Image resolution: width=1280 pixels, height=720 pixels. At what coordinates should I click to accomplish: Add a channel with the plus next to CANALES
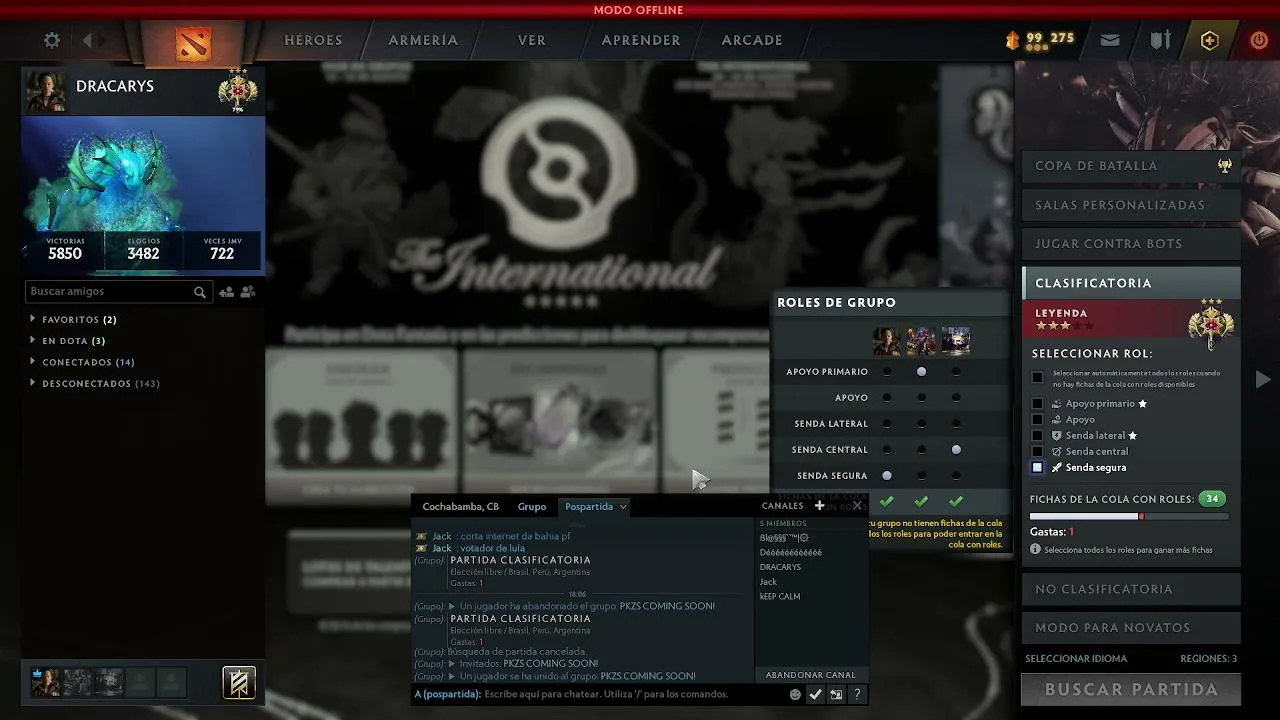[820, 506]
